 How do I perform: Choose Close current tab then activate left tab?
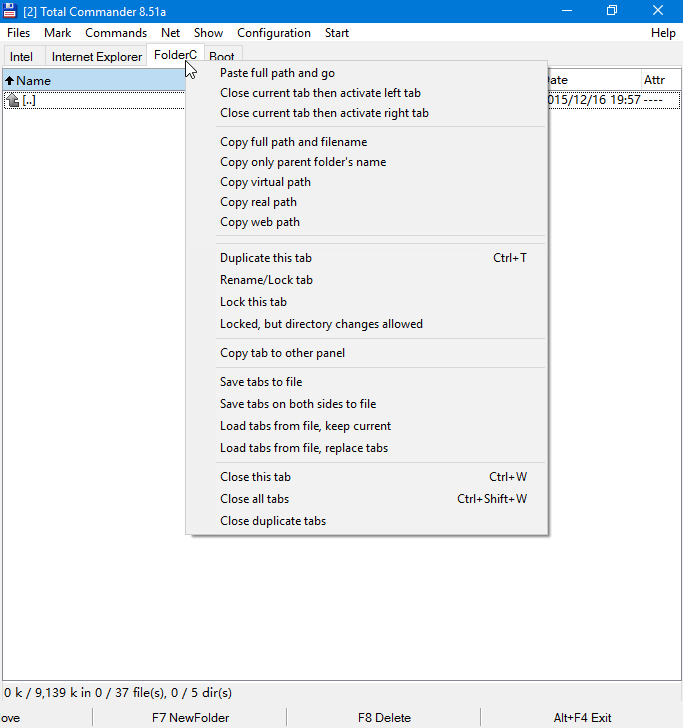point(367,93)
